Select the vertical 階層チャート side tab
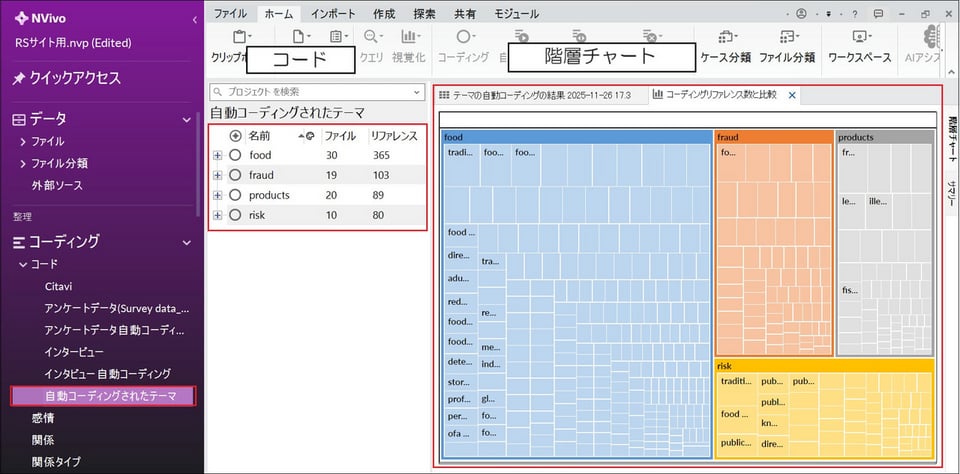 coord(952,138)
